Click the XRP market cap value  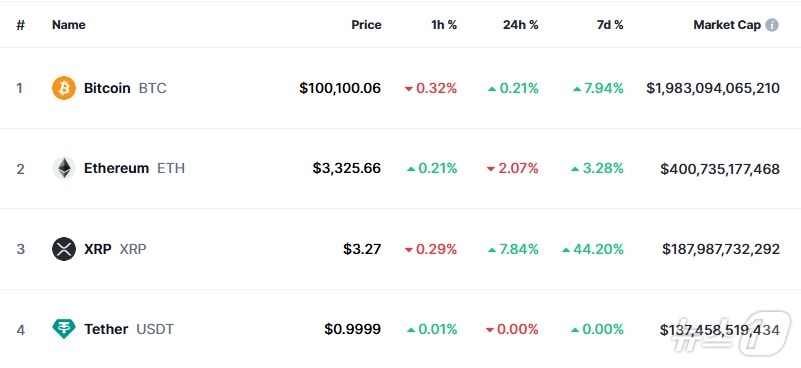click(721, 249)
